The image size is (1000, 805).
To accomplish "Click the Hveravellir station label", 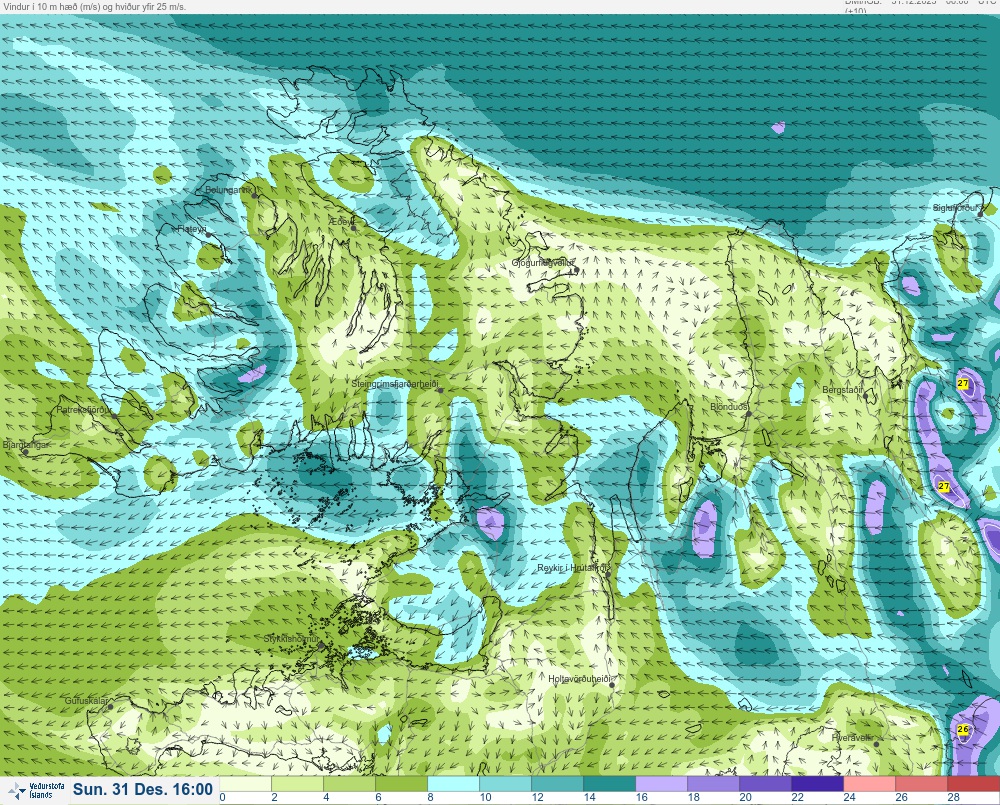I will [852, 737].
